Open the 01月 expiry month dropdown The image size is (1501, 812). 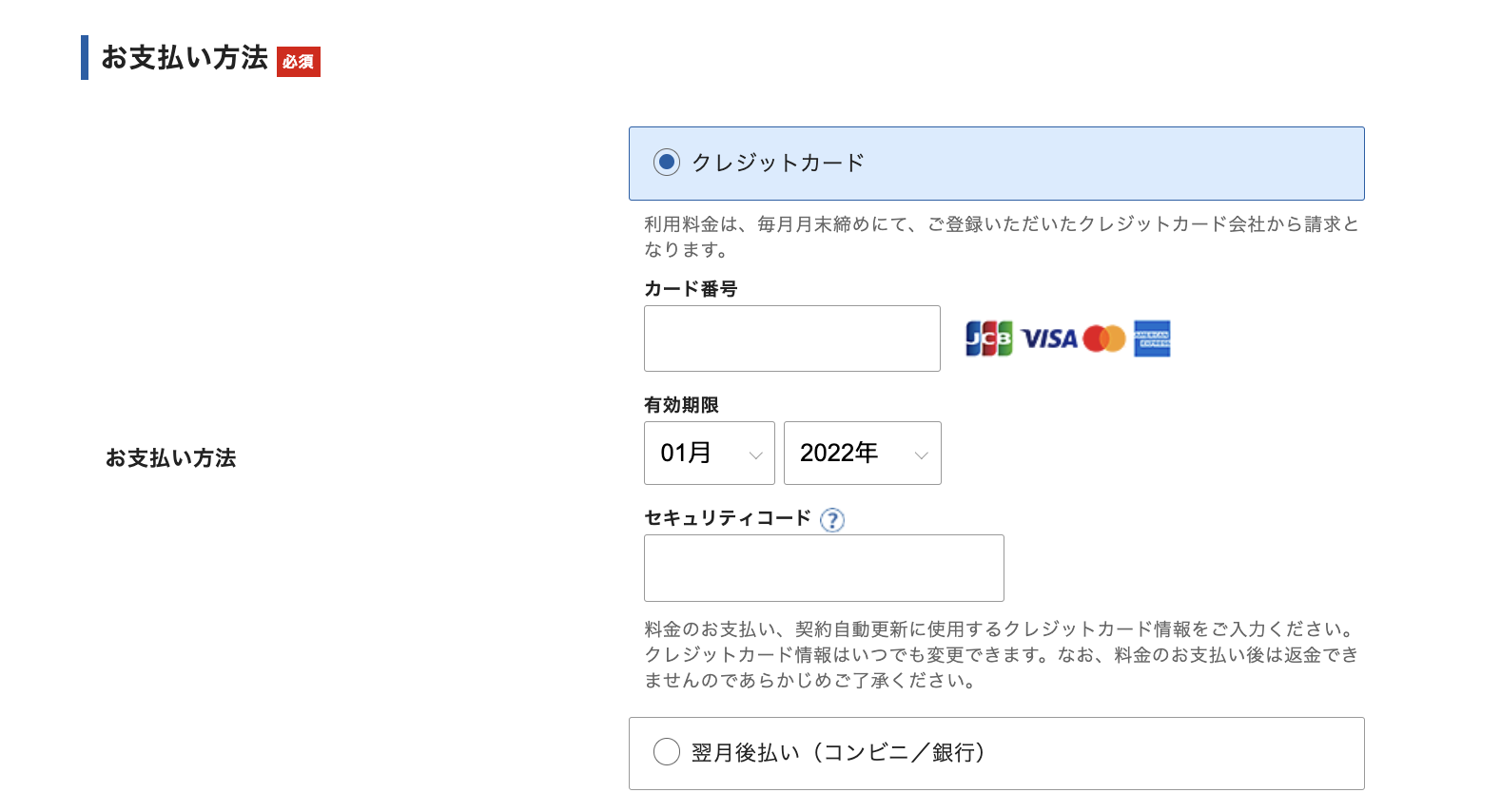[x=710, y=454]
